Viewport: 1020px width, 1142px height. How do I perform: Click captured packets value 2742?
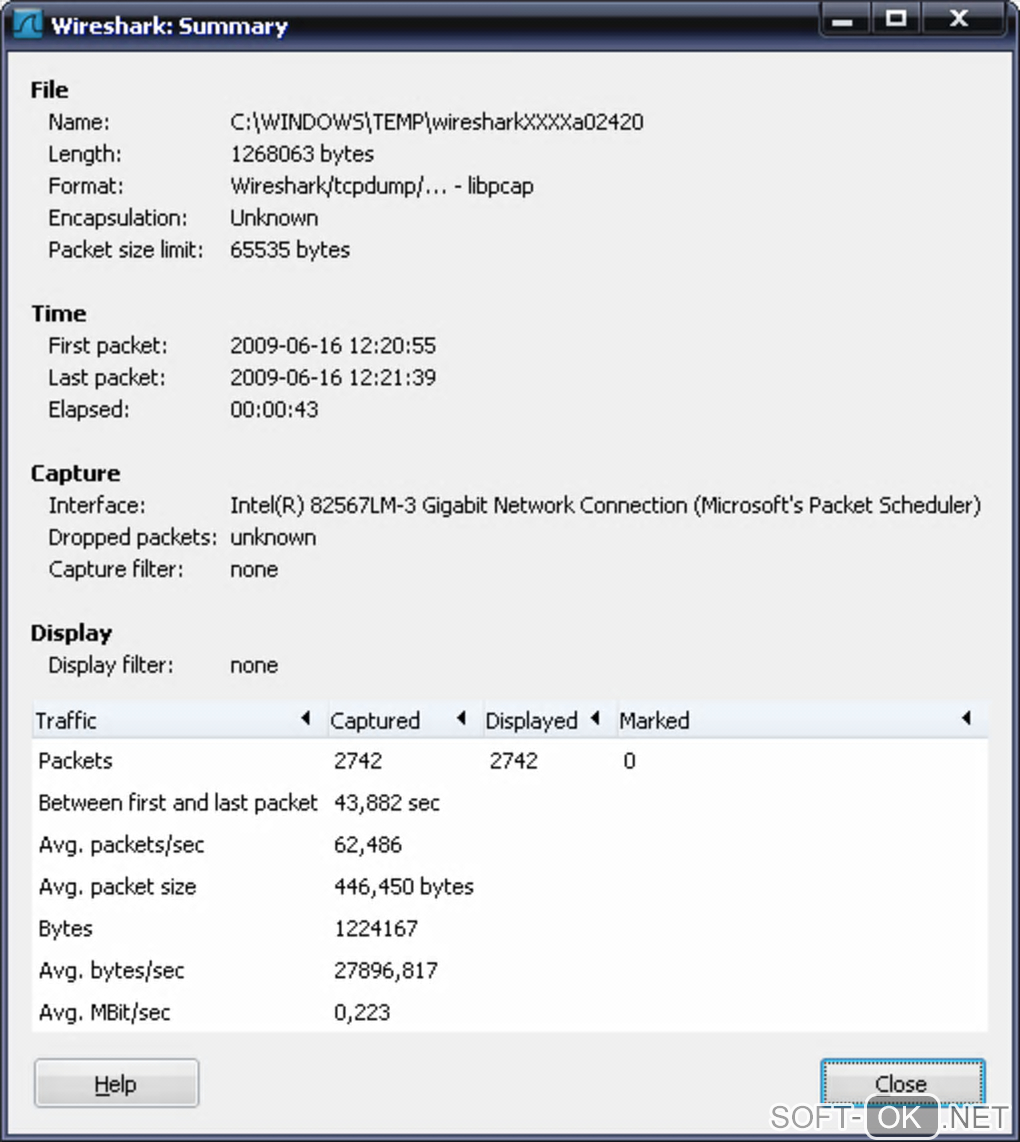pyautogui.click(x=358, y=761)
